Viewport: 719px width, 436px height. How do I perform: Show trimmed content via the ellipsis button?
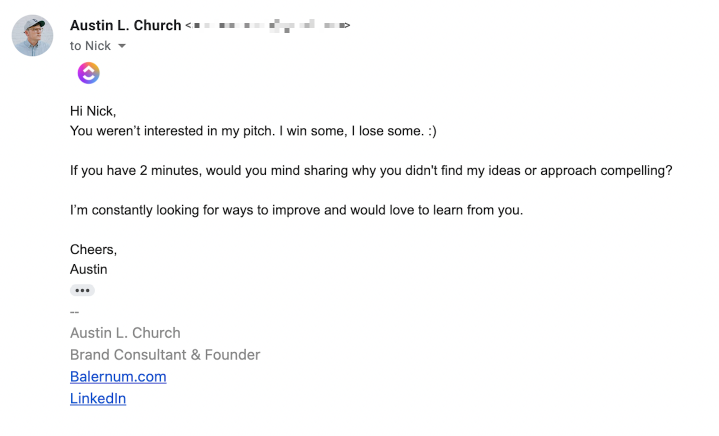click(82, 290)
